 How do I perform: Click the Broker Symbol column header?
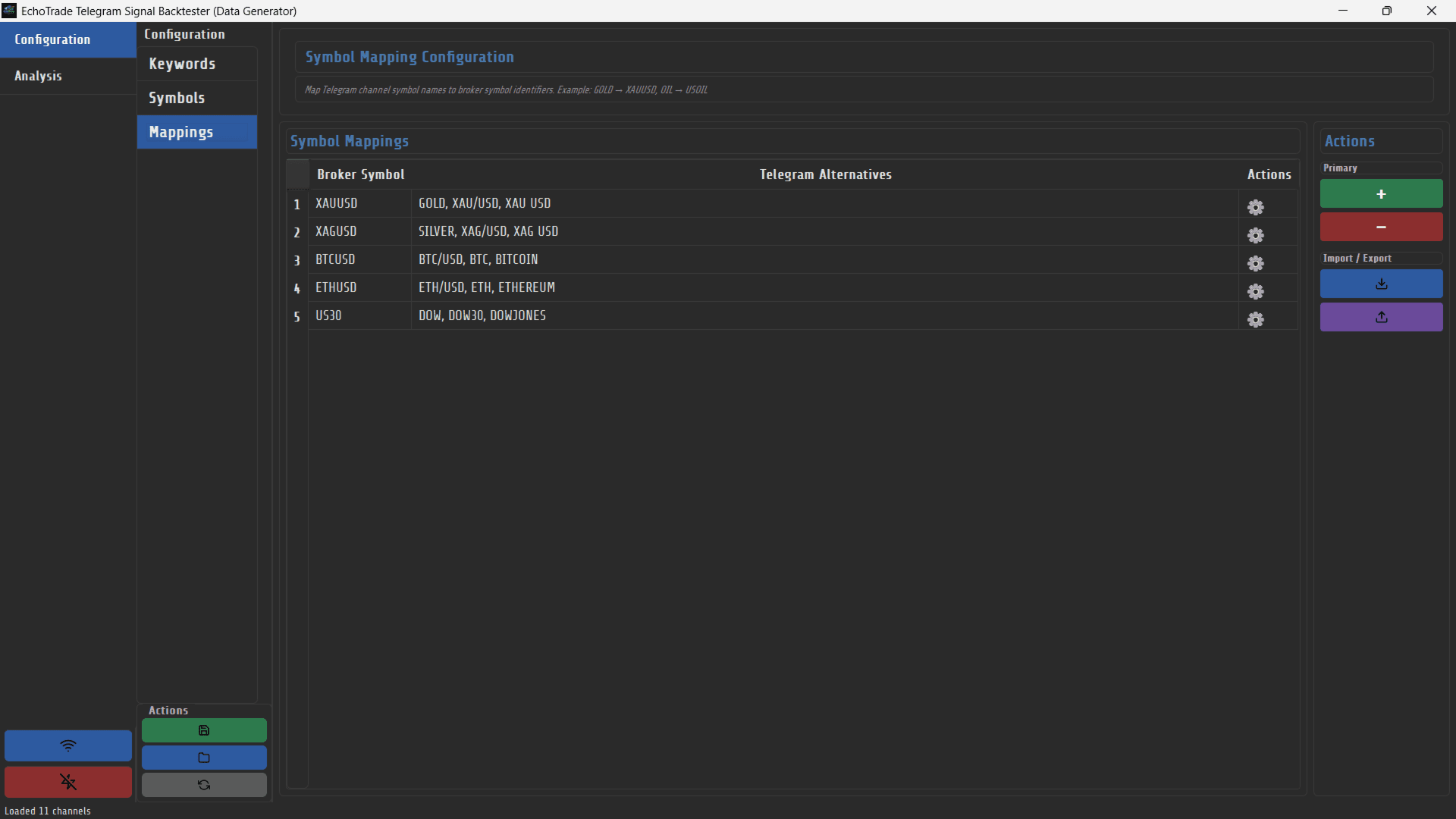click(360, 174)
